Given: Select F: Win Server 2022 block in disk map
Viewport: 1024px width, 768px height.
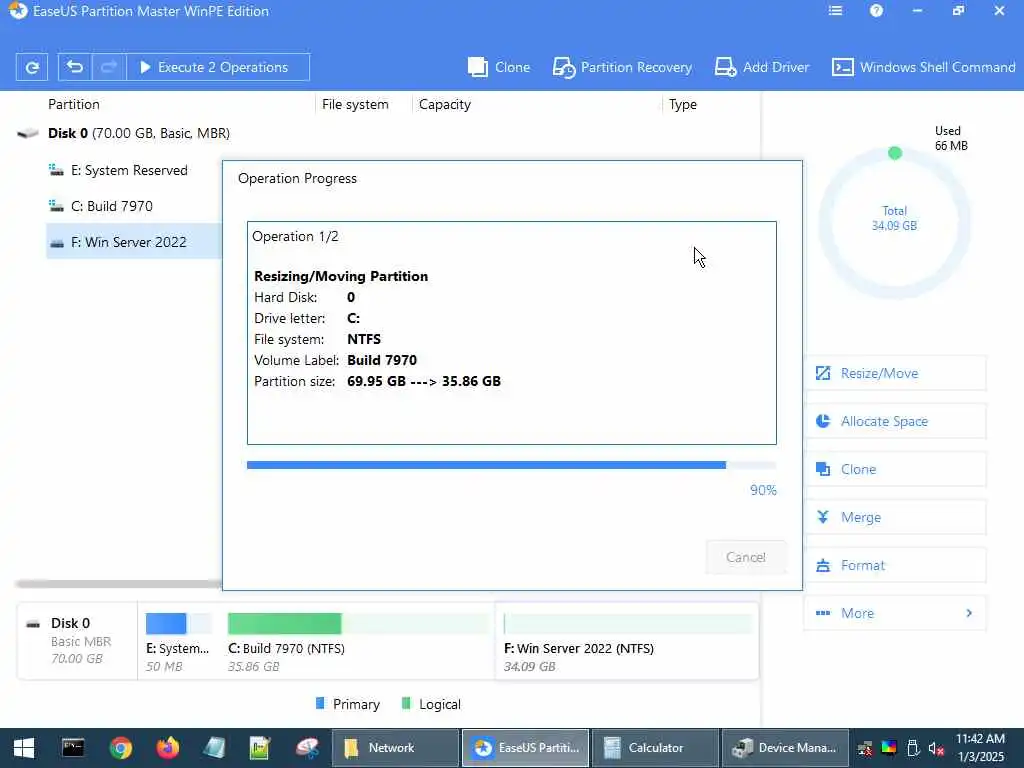Looking at the screenshot, I should 627,641.
